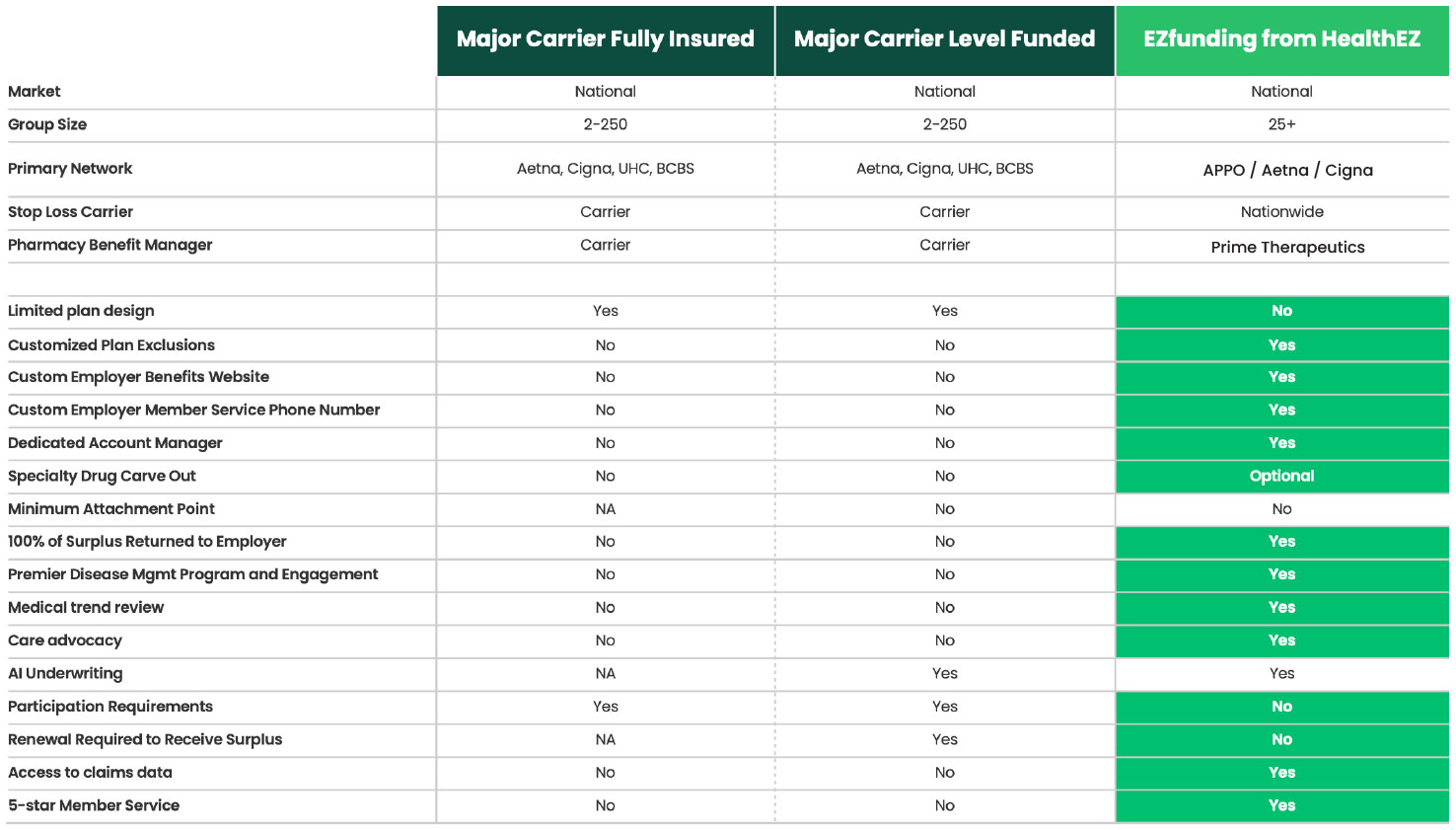This screenshot has height=830, width=1456.
Task: Click the green Yes for Medical trend review
Action: 1281,608
